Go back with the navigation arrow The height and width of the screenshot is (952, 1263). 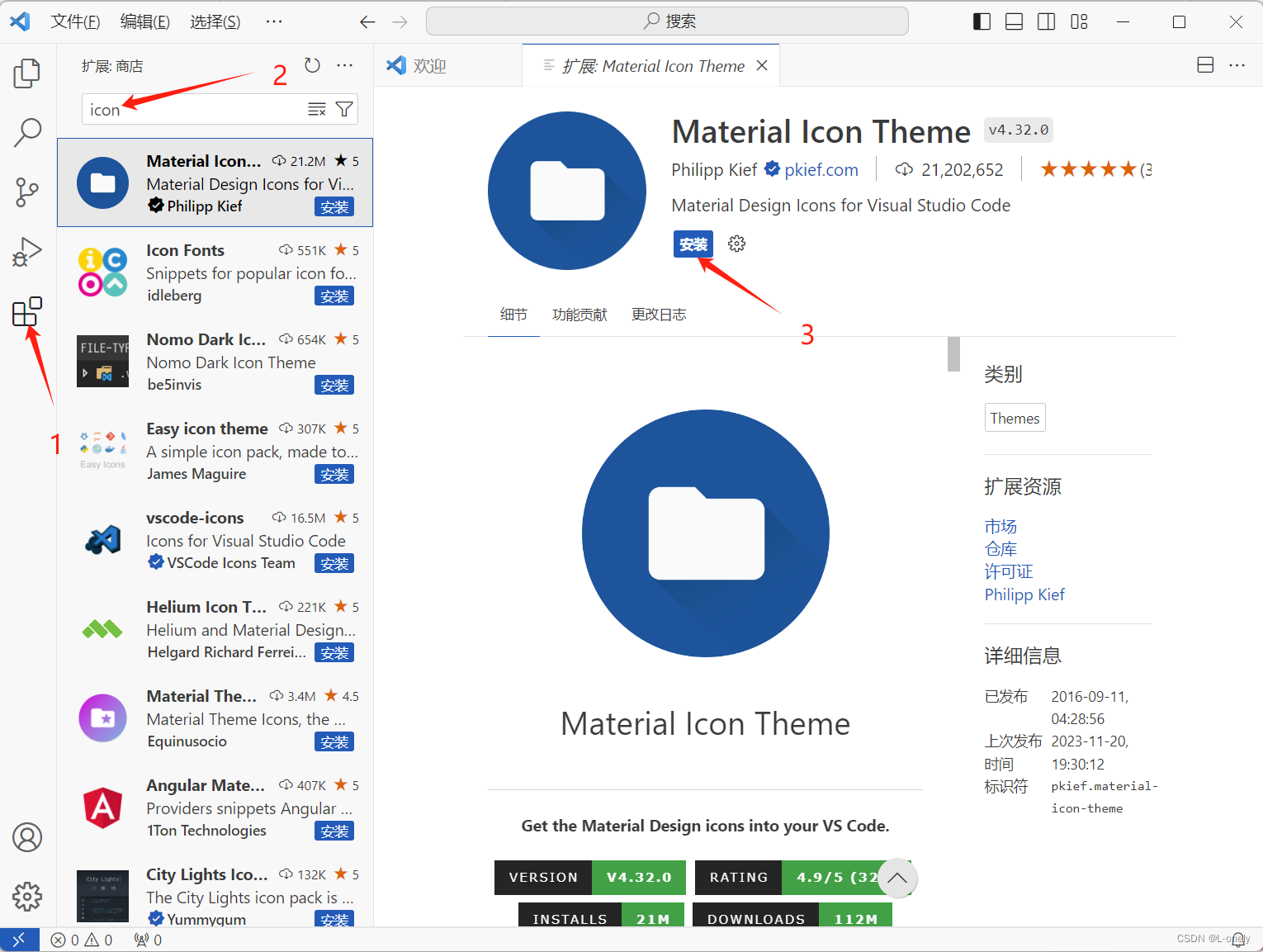tap(367, 21)
